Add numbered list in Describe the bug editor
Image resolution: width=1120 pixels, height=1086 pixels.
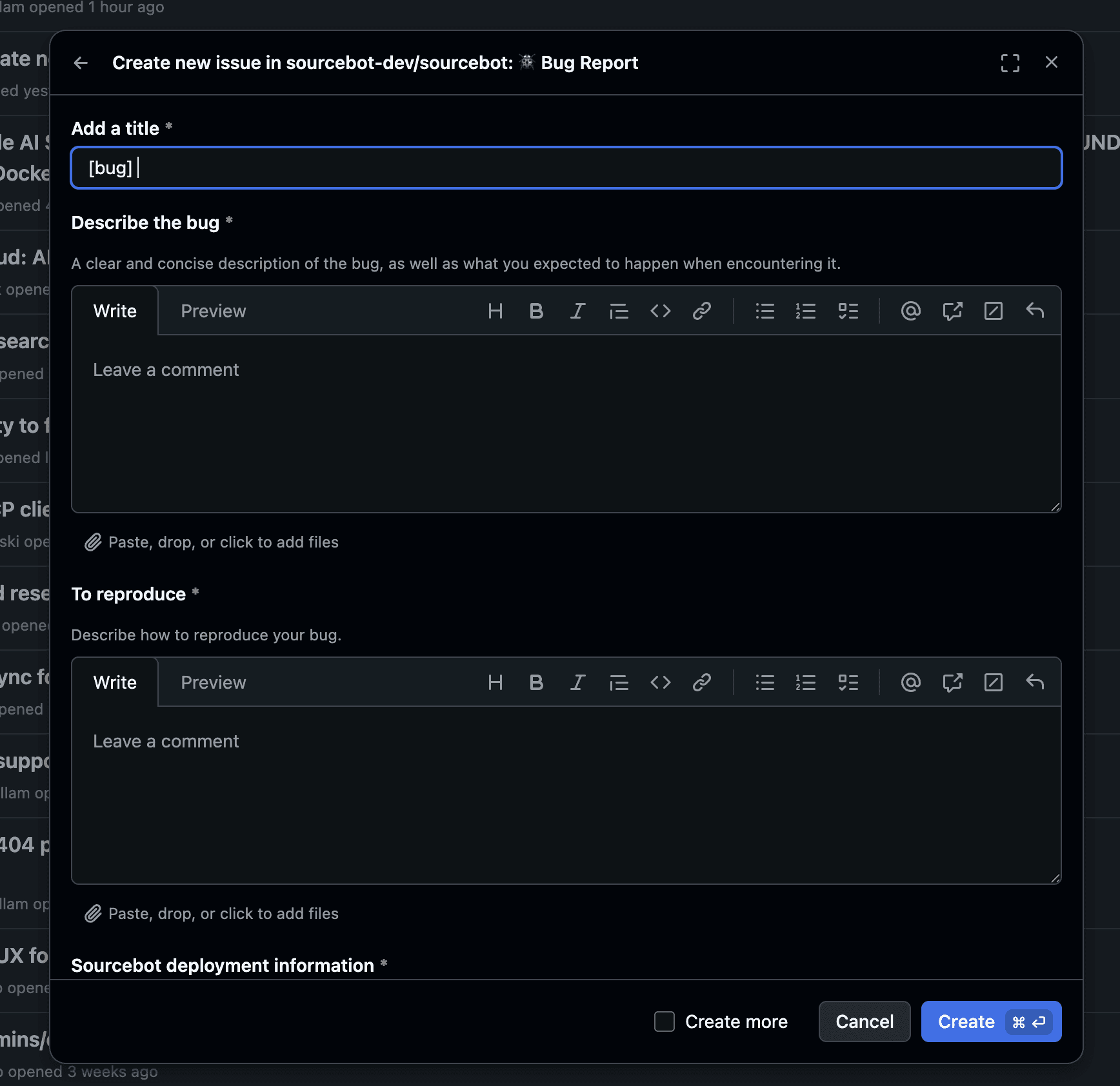pyautogui.click(x=806, y=311)
